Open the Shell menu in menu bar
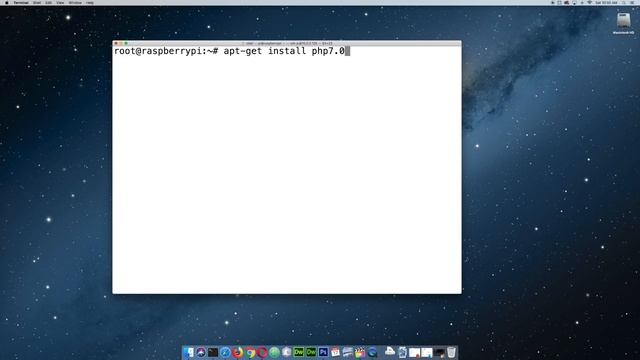The height and width of the screenshot is (360, 640). pyautogui.click(x=37, y=2)
